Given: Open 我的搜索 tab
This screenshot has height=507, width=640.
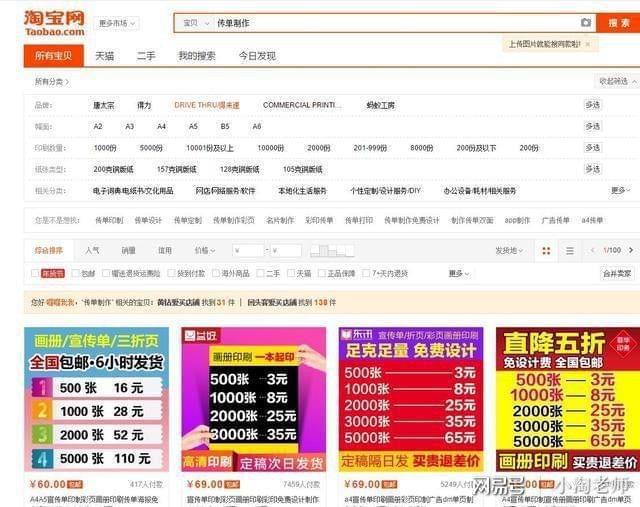Looking at the screenshot, I should pyautogui.click(x=197, y=56).
